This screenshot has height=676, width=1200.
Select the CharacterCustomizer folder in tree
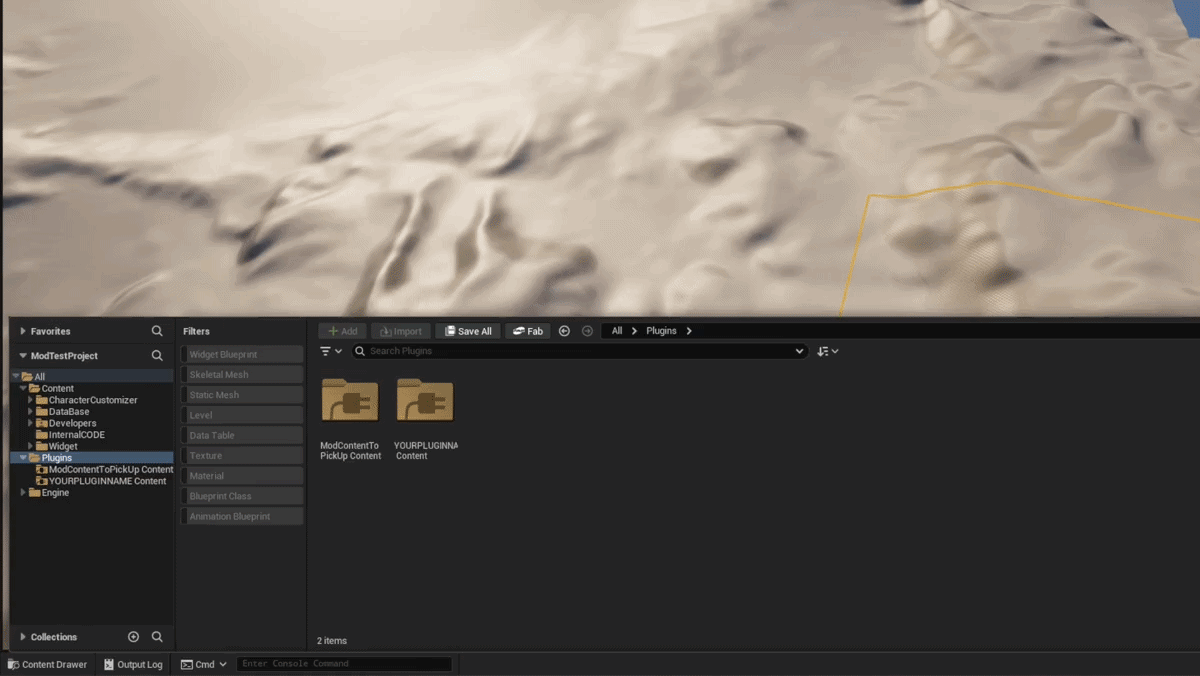86,400
